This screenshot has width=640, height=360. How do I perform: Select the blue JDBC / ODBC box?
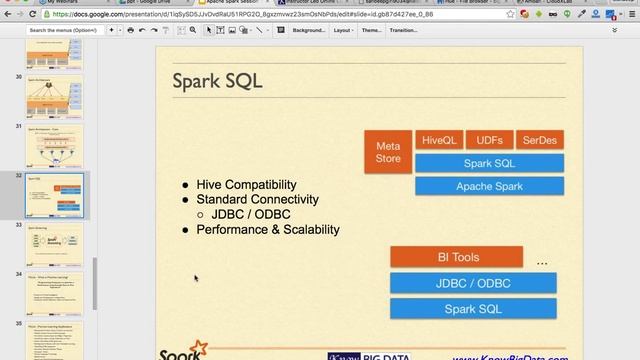tap(473, 283)
